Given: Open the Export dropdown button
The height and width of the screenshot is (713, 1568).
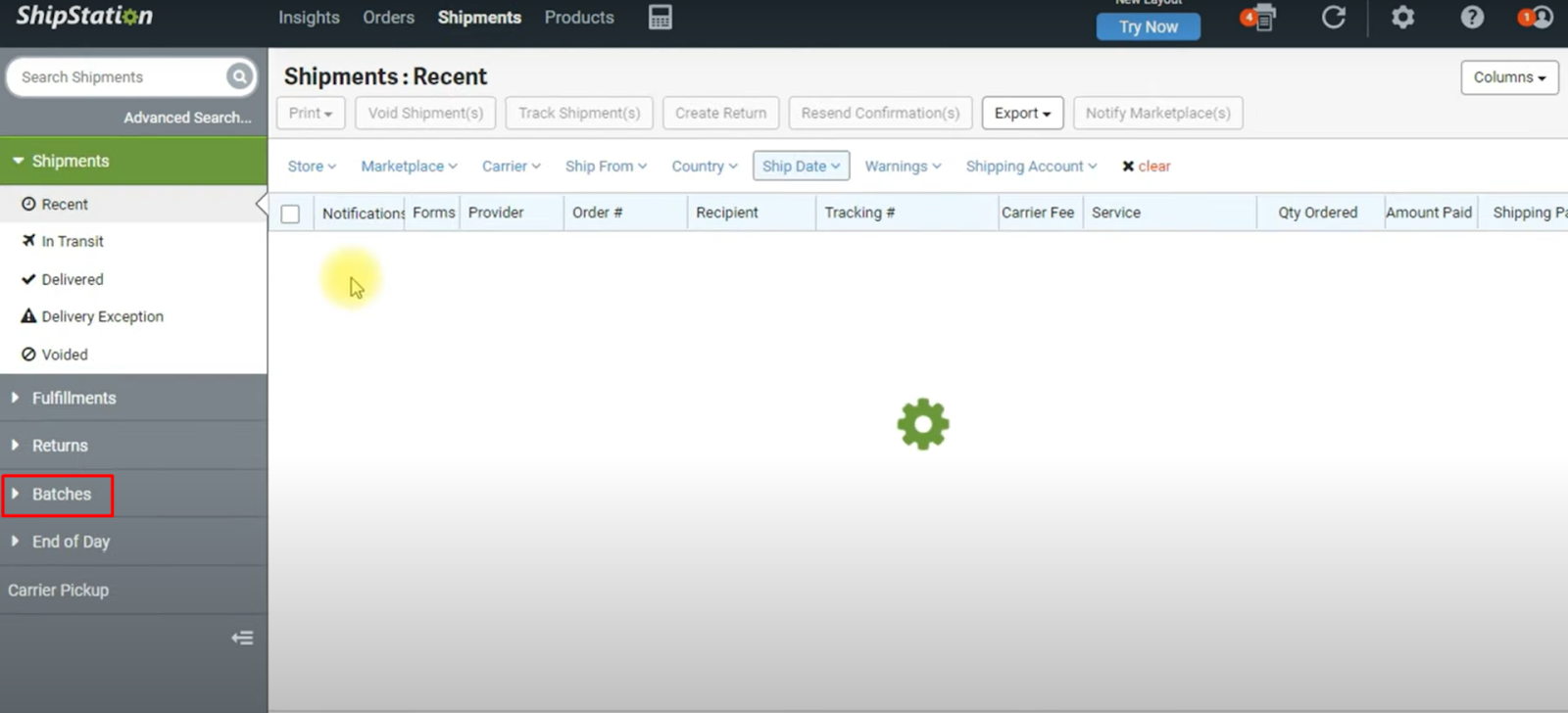Looking at the screenshot, I should pos(1022,114).
